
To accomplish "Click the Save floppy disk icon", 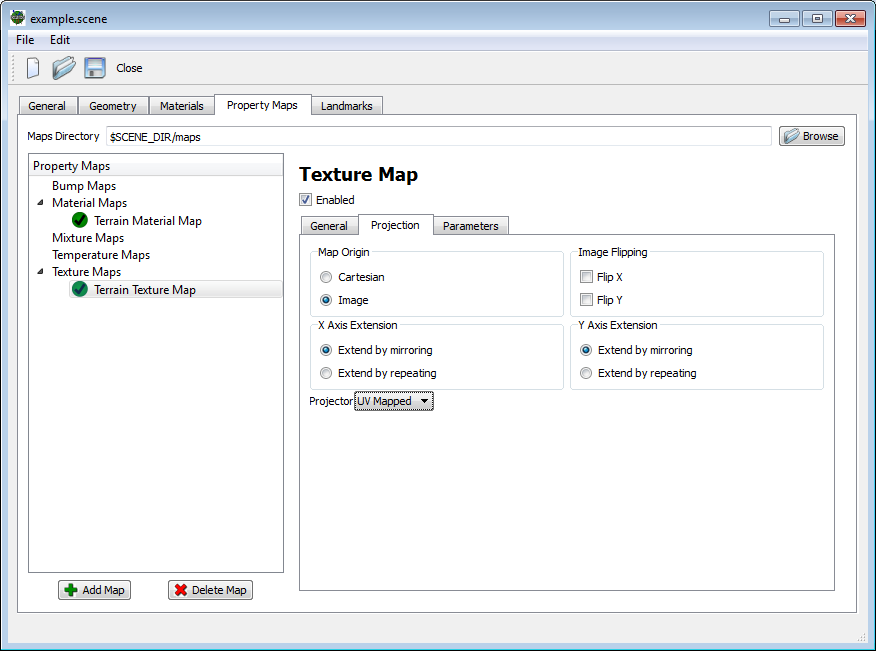I will 95,68.
